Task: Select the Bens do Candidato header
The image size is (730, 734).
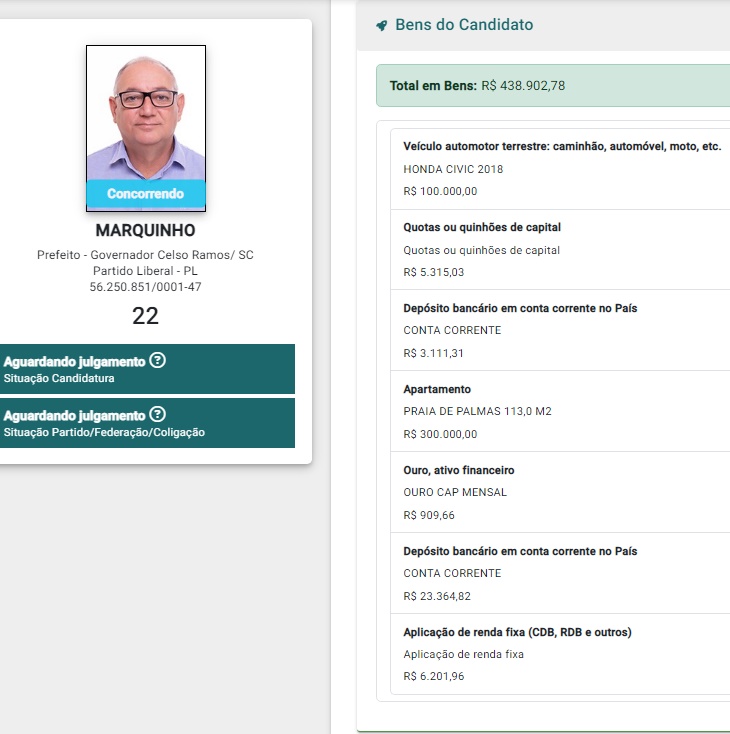Action: (x=464, y=25)
